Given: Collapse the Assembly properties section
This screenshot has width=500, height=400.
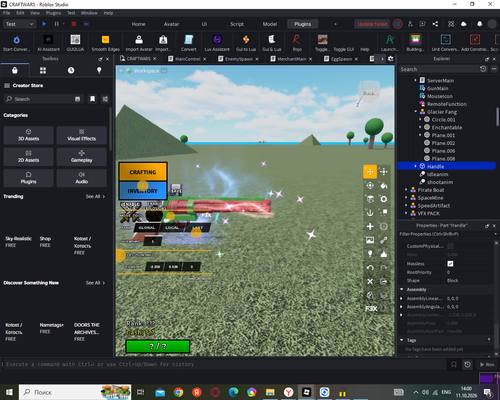Looking at the screenshot, I should point(402,289).
